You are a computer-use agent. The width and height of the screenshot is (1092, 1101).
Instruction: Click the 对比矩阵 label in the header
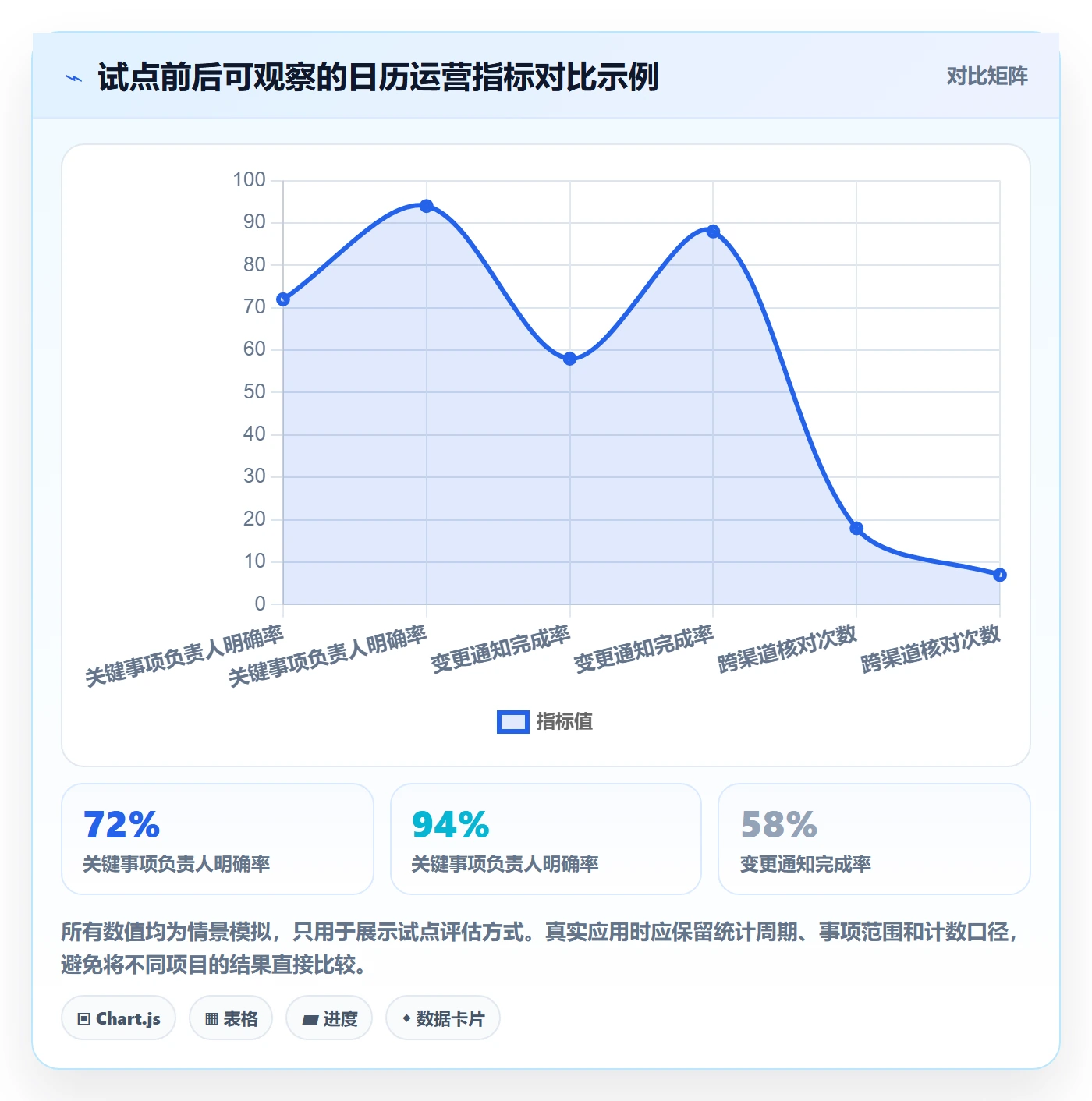coord(987,76)
